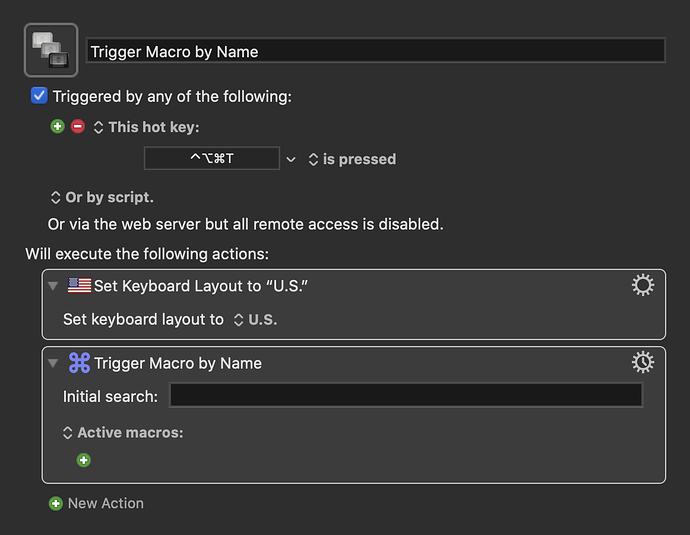Collapse the Trigger Macro by Name action
This screenshot has width=690, height=535.
point(53,363)
